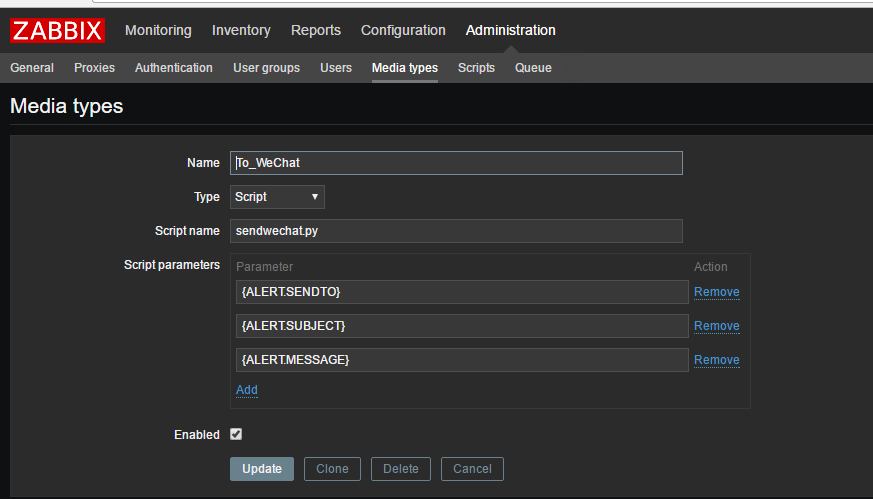Click the Update button

click(262, 469)
